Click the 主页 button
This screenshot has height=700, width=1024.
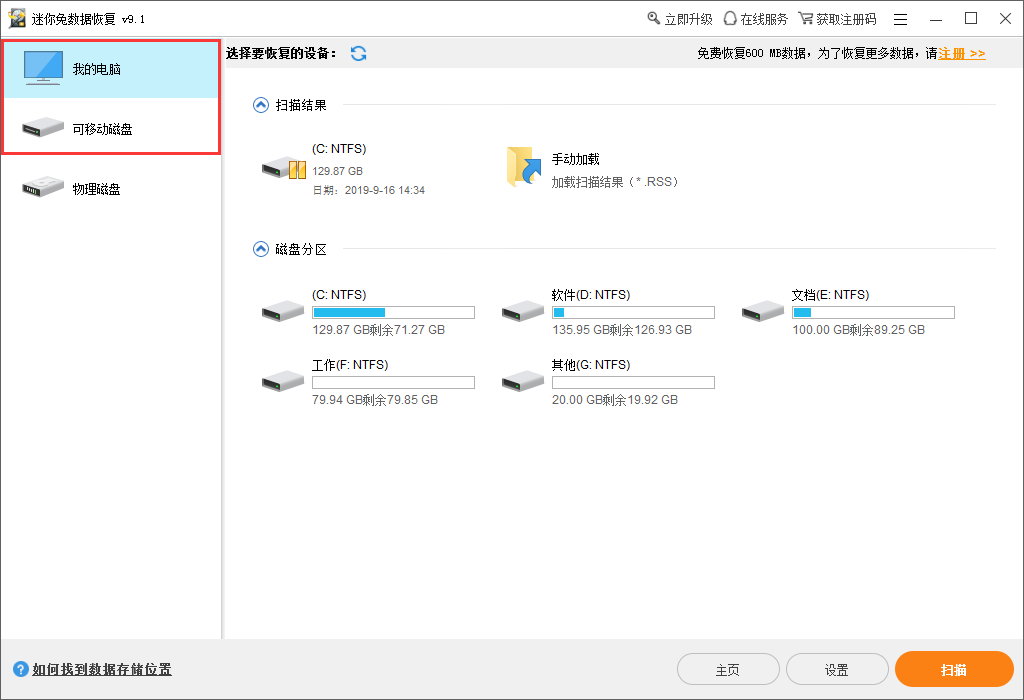[728, 669]
